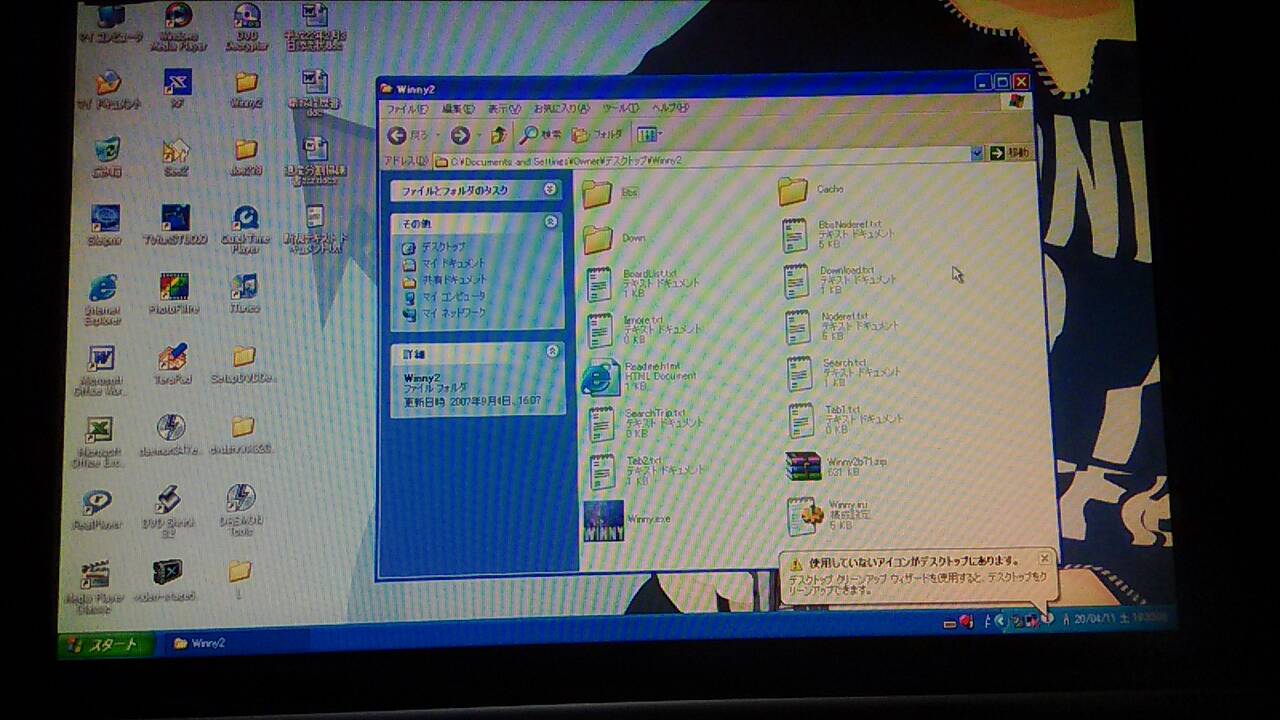Screen dimensions: 1280x720
Task: Click the 移動 (Go) button
Action: pos(1009,152)
